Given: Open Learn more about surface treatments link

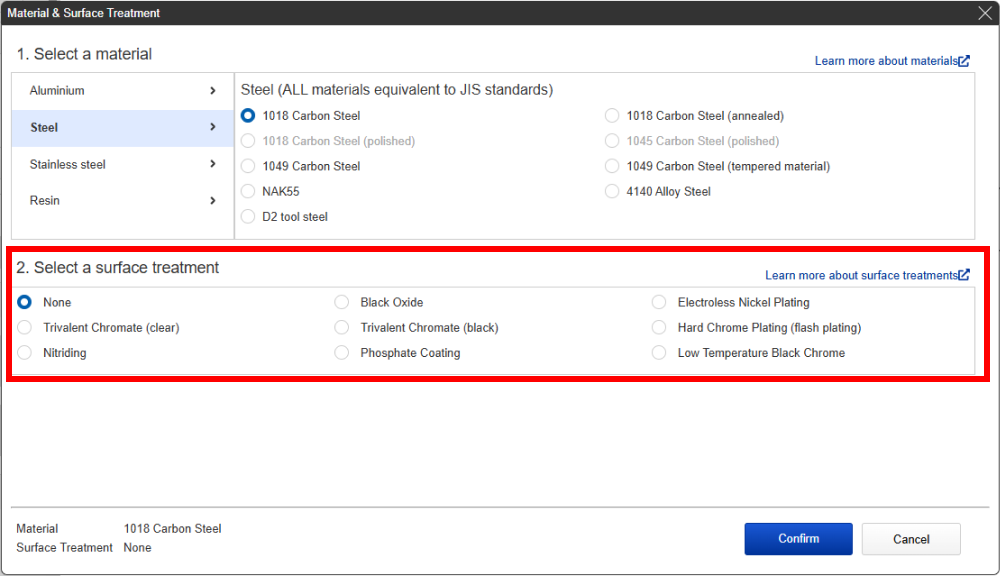Looking at the screenshot, I should click(860, 275).
